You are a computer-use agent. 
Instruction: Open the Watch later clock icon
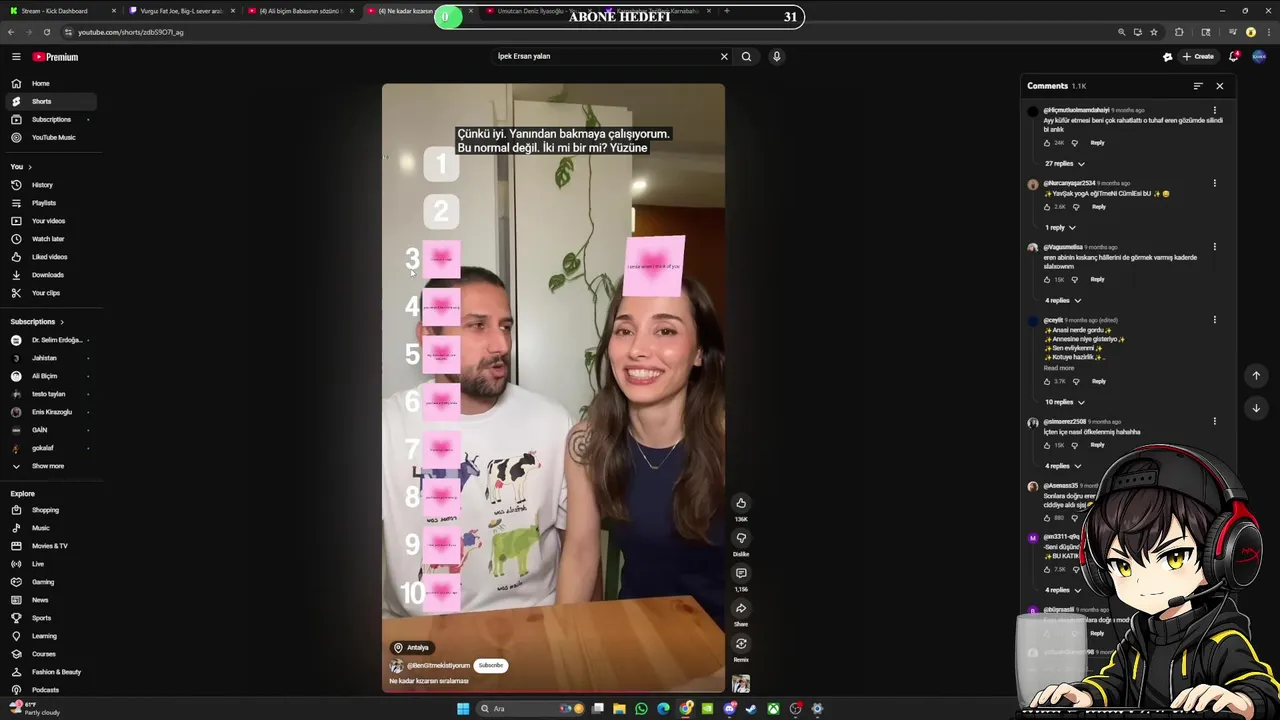coord(16,239)
